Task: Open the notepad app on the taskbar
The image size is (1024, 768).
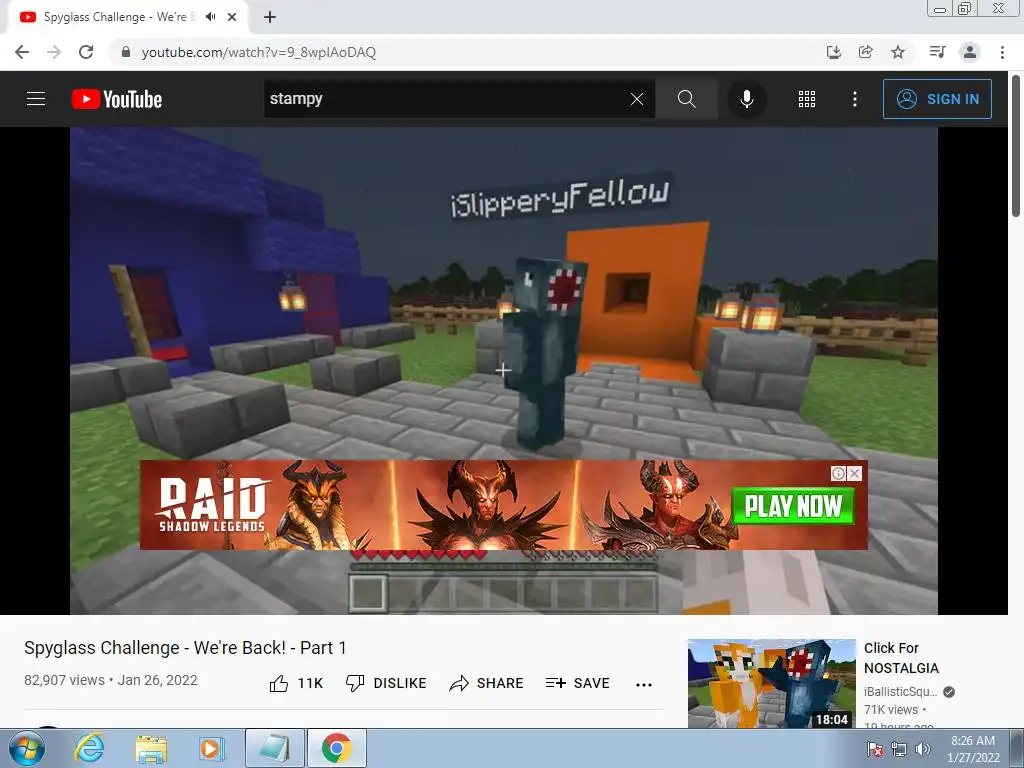Action: click(x=275, y=748)
